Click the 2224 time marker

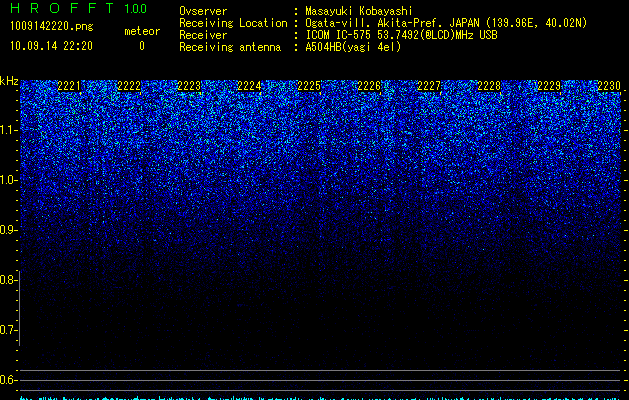pos(249,86)
